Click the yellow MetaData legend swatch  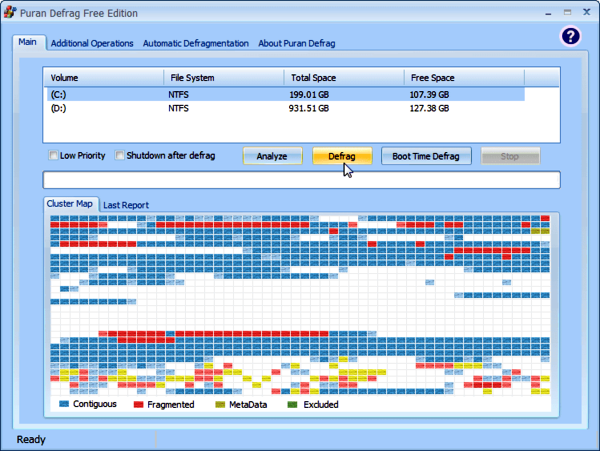[220, 404]
